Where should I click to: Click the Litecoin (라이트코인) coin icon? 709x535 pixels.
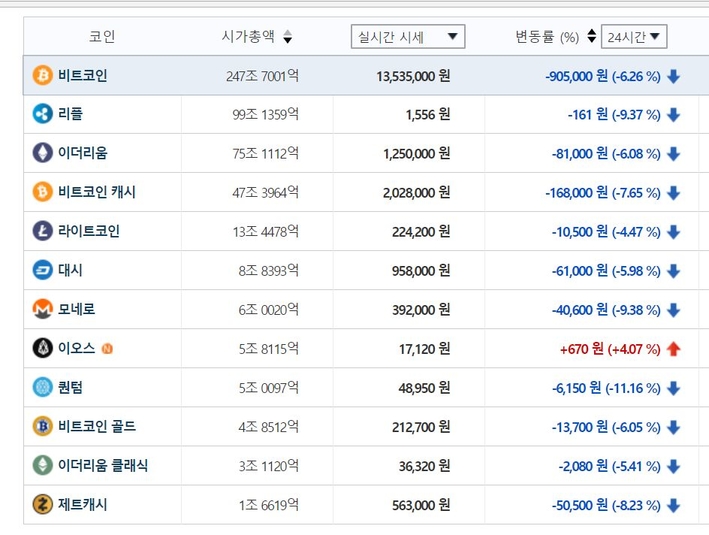(43, 231)
